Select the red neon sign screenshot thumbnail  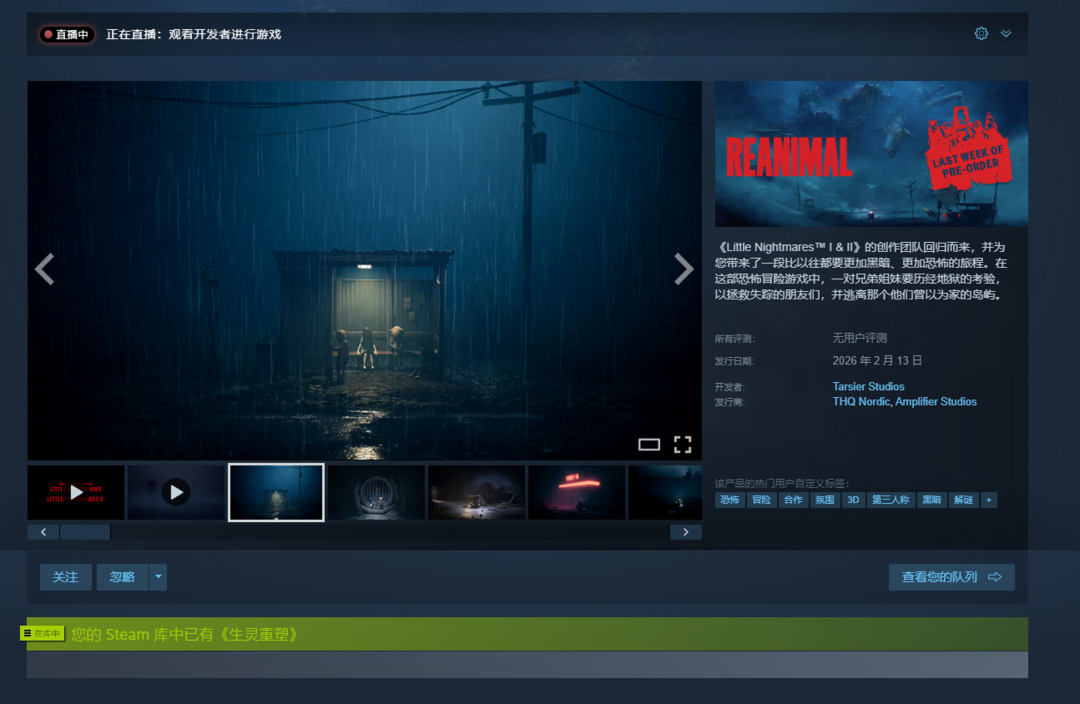576,492
